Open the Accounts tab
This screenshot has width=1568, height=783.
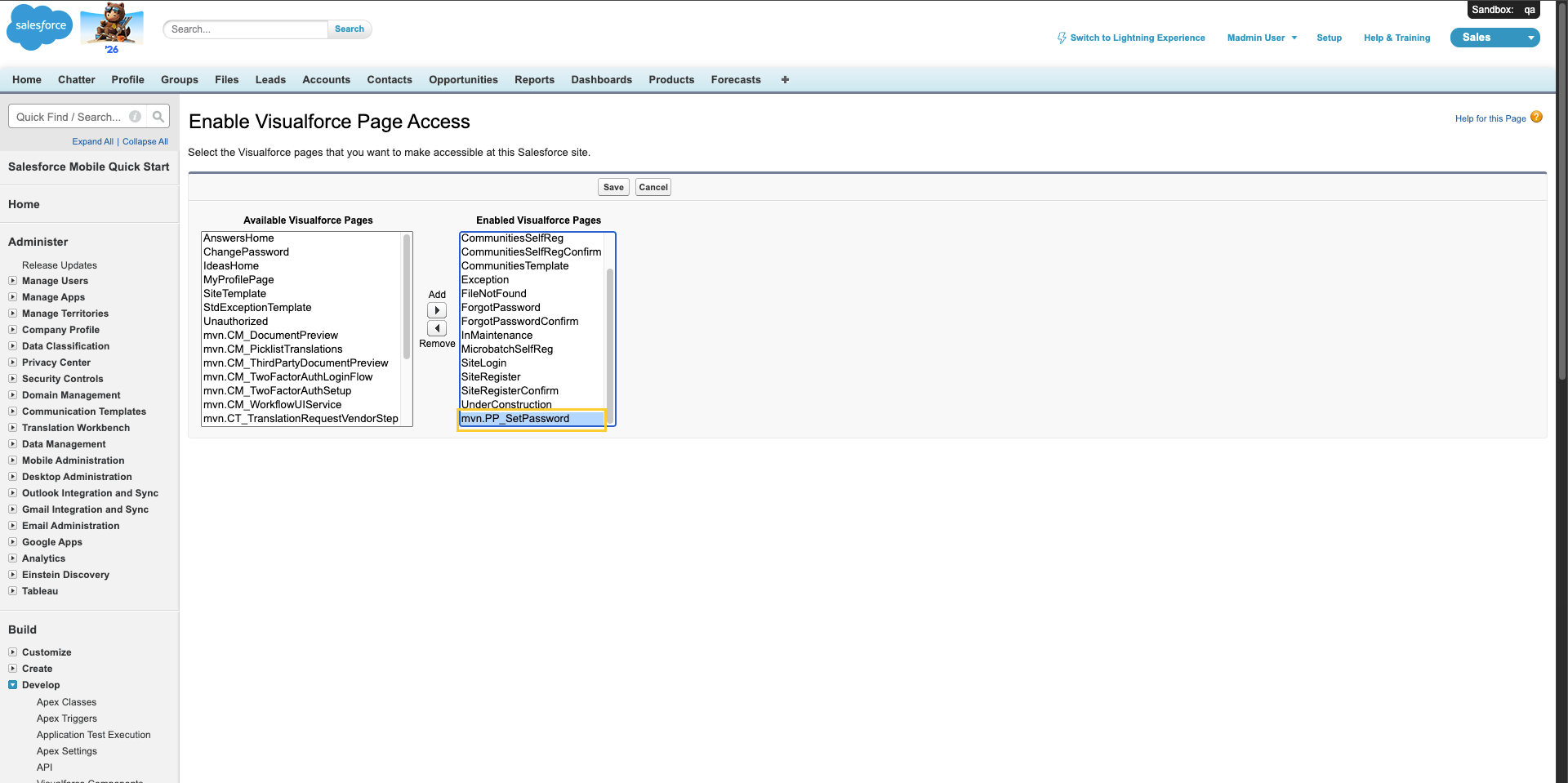[326, 79]
